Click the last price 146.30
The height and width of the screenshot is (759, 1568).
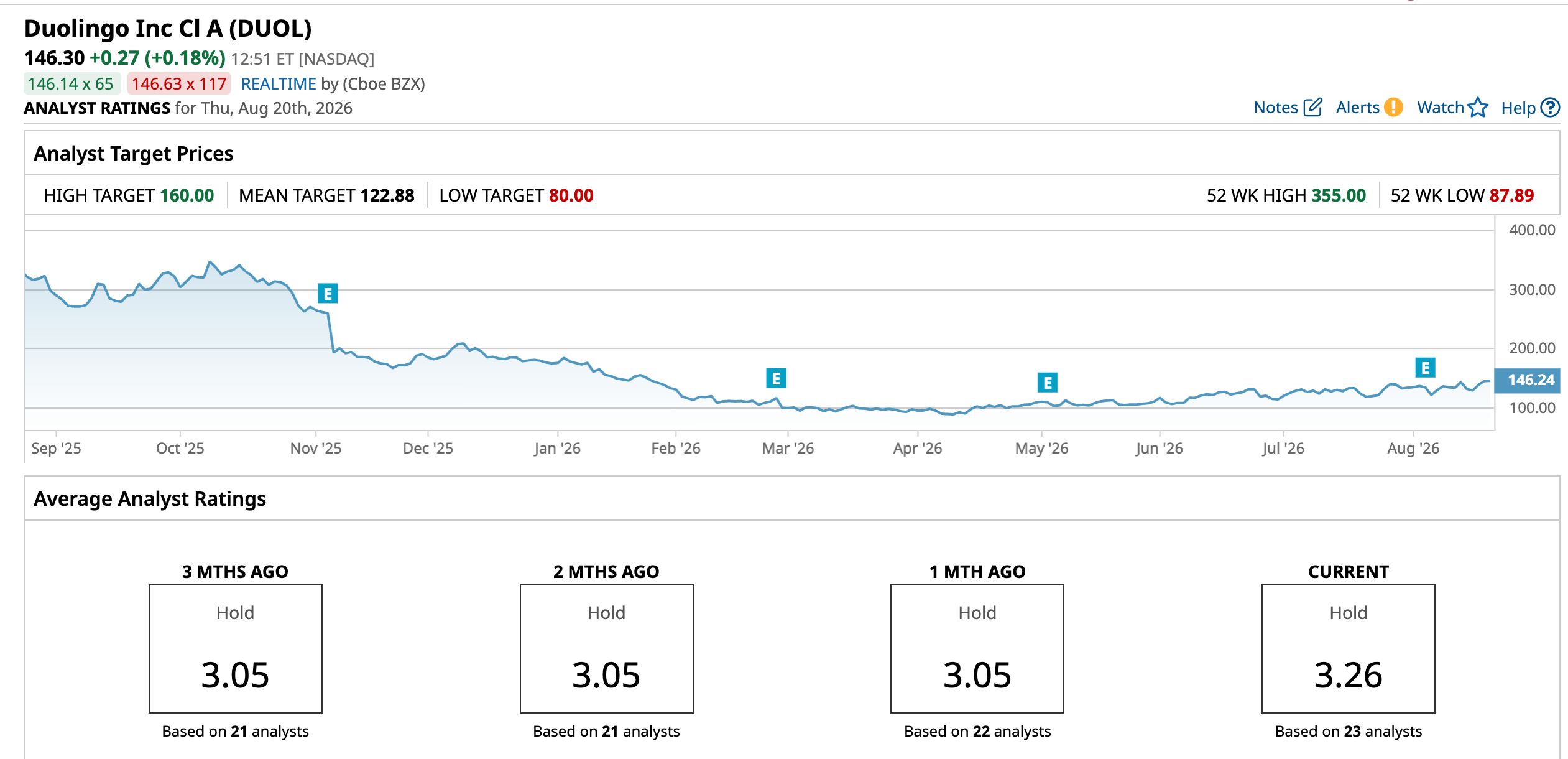[54, 58]
